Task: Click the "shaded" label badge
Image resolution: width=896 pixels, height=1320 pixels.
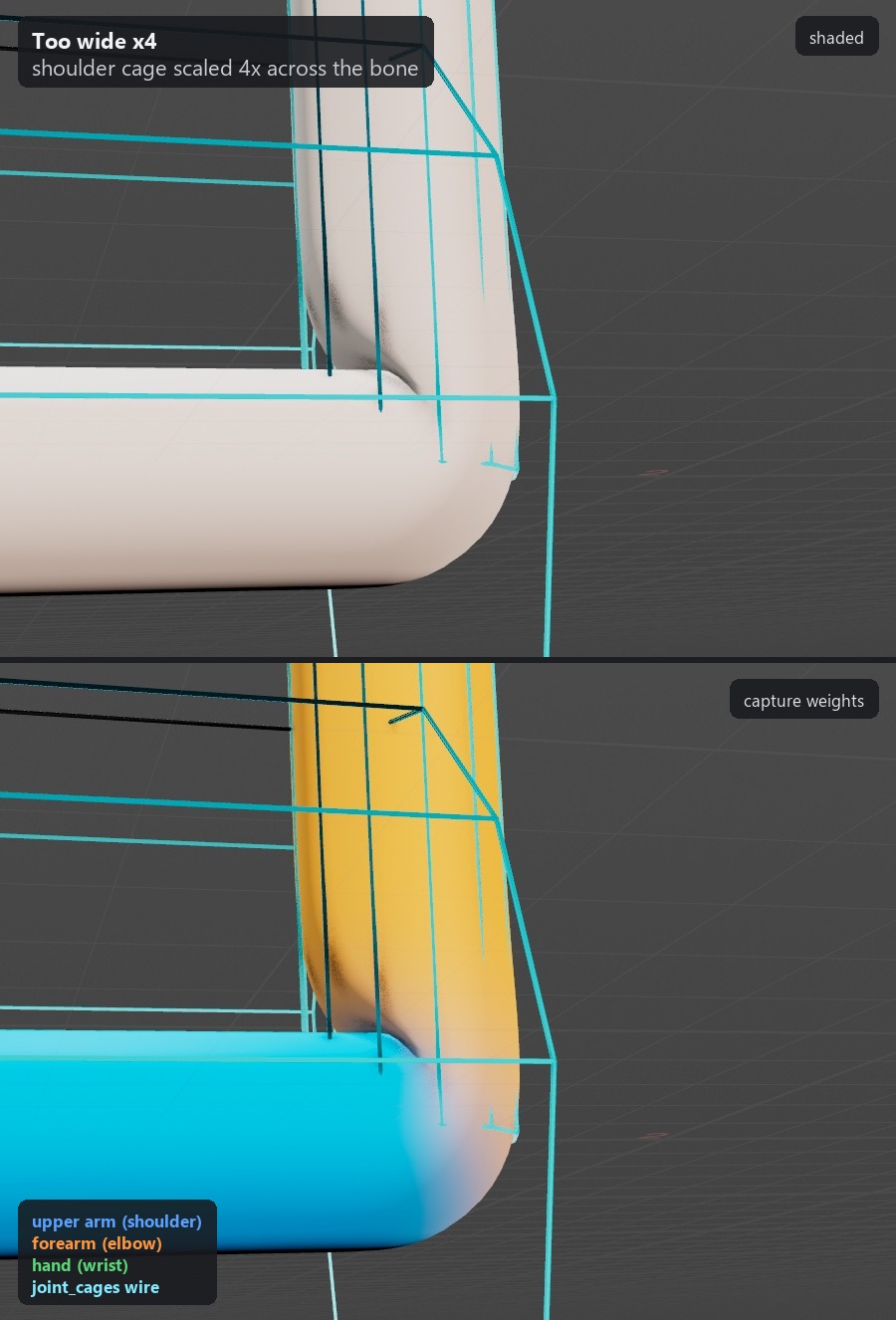Action: [836, 37]
